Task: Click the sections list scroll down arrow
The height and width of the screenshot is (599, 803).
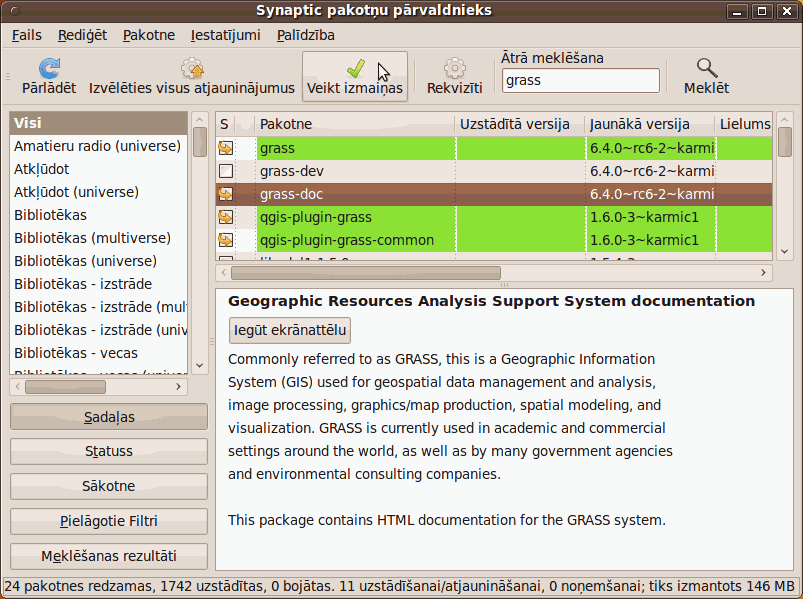Action: pos(200,366)
